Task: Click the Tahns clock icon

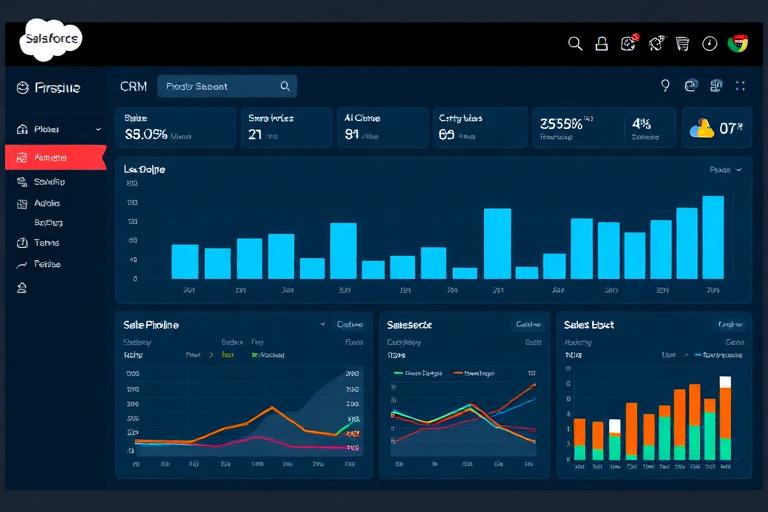Action: (x=22, y=243)
